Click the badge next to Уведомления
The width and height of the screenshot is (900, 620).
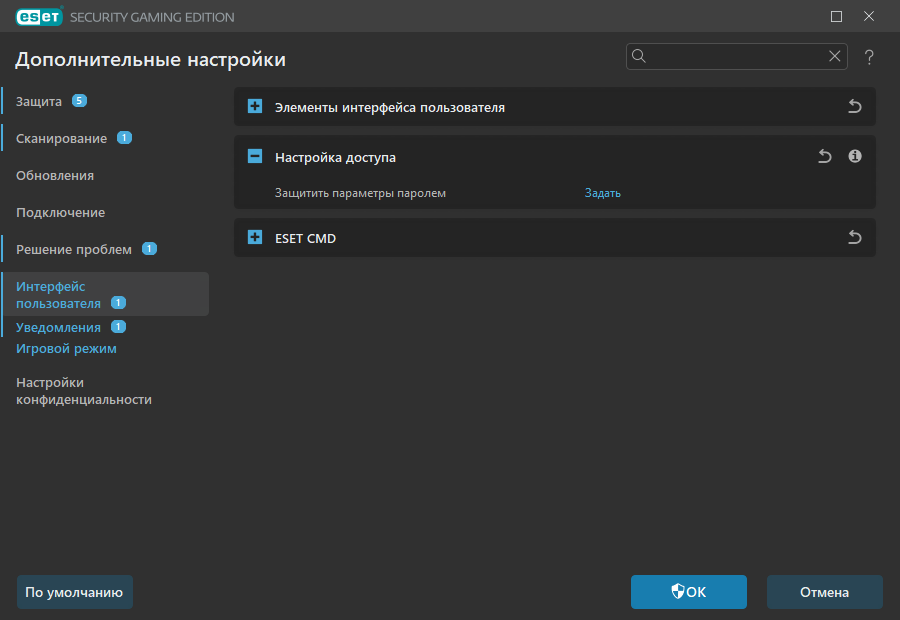(x=118, y=327)
